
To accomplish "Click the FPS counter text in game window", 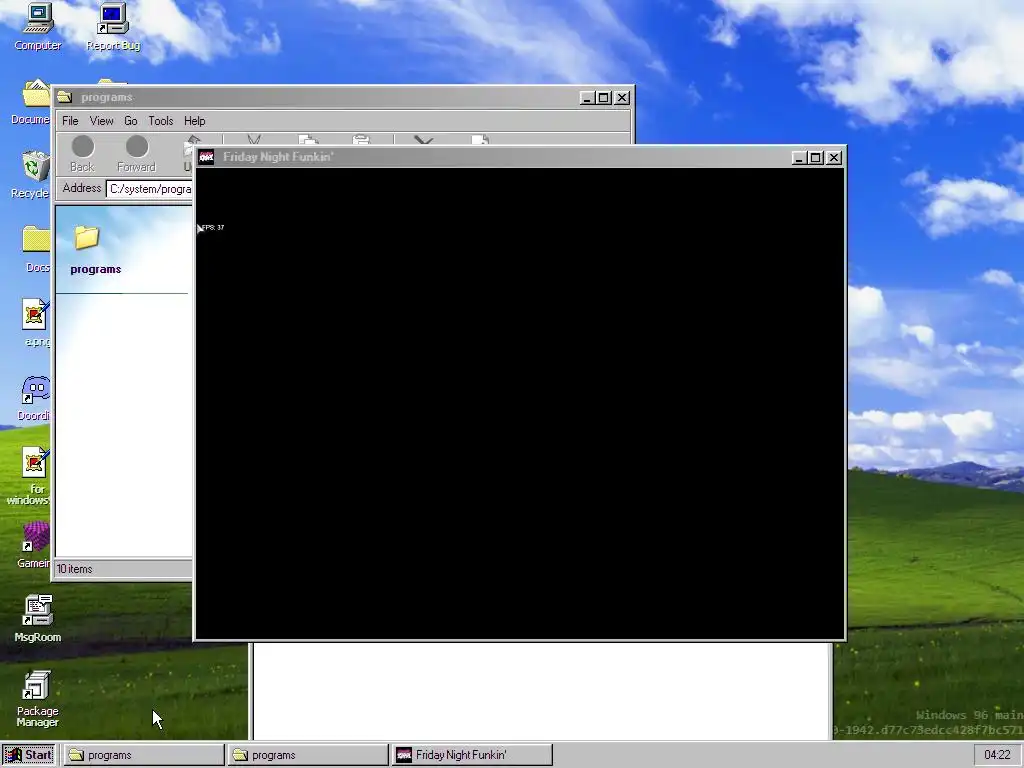I will pyautogui.click(x=213, y=228).
